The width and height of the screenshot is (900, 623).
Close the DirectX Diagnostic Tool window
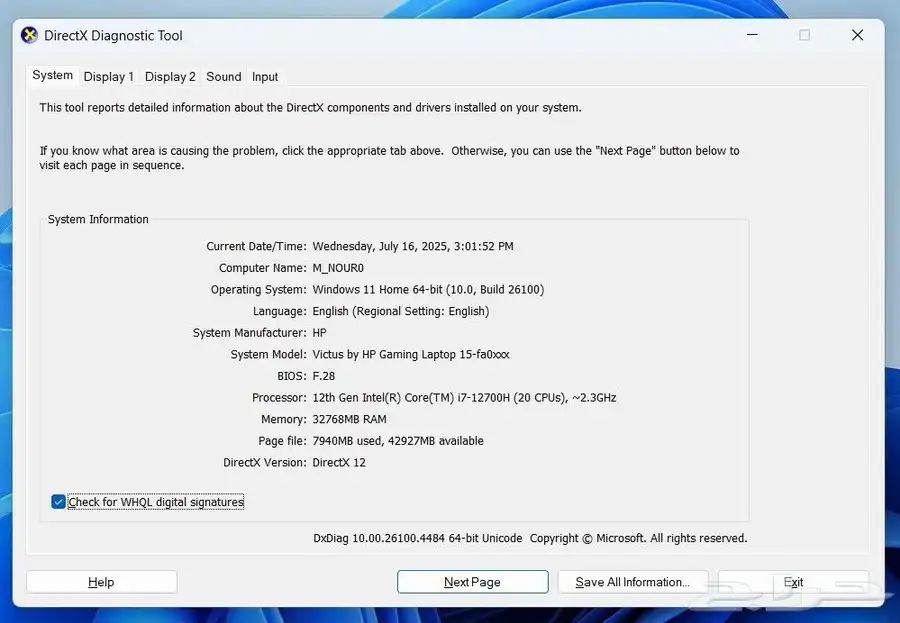pyautogui.click(x=858, y=35)
